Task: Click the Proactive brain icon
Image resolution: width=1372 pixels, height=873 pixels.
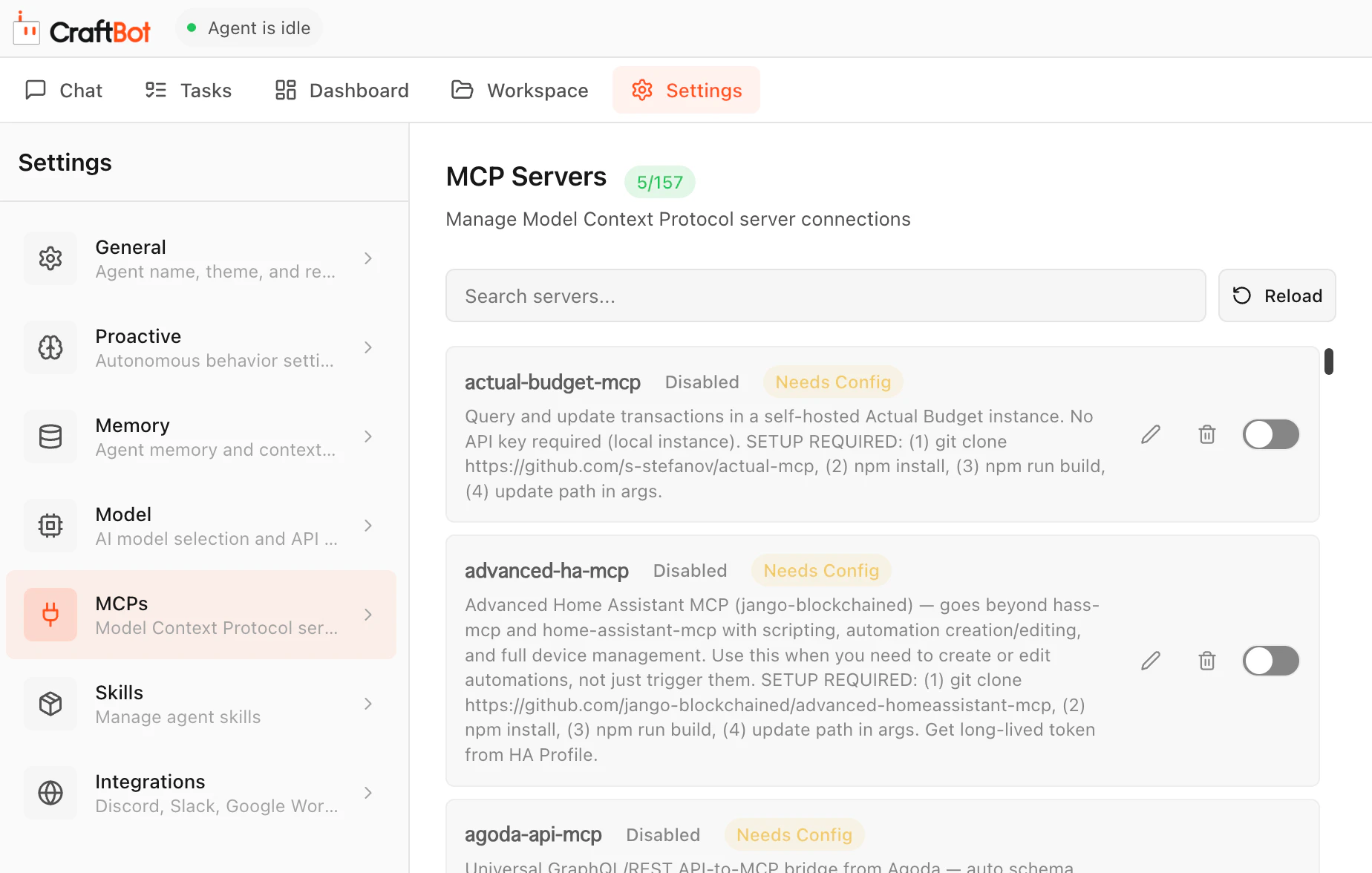Action: pyautogui.click(x=50, y=347)
